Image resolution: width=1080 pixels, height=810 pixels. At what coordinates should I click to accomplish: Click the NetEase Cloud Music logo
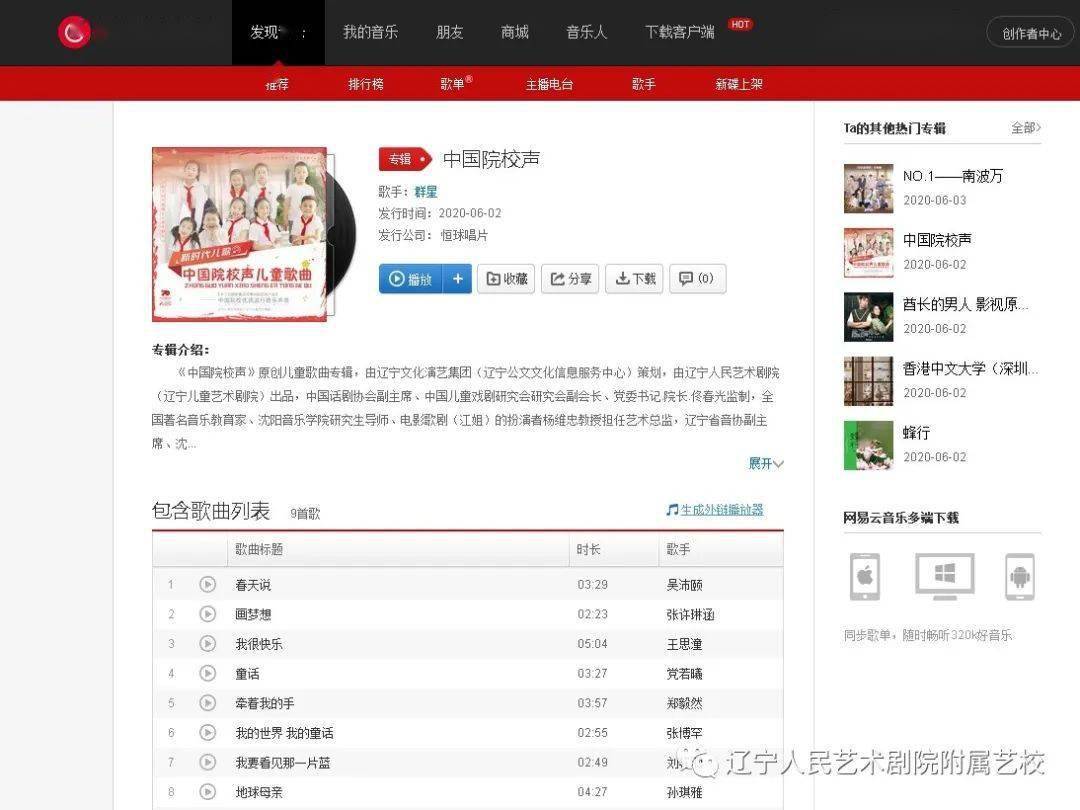(x=75, y=32)
